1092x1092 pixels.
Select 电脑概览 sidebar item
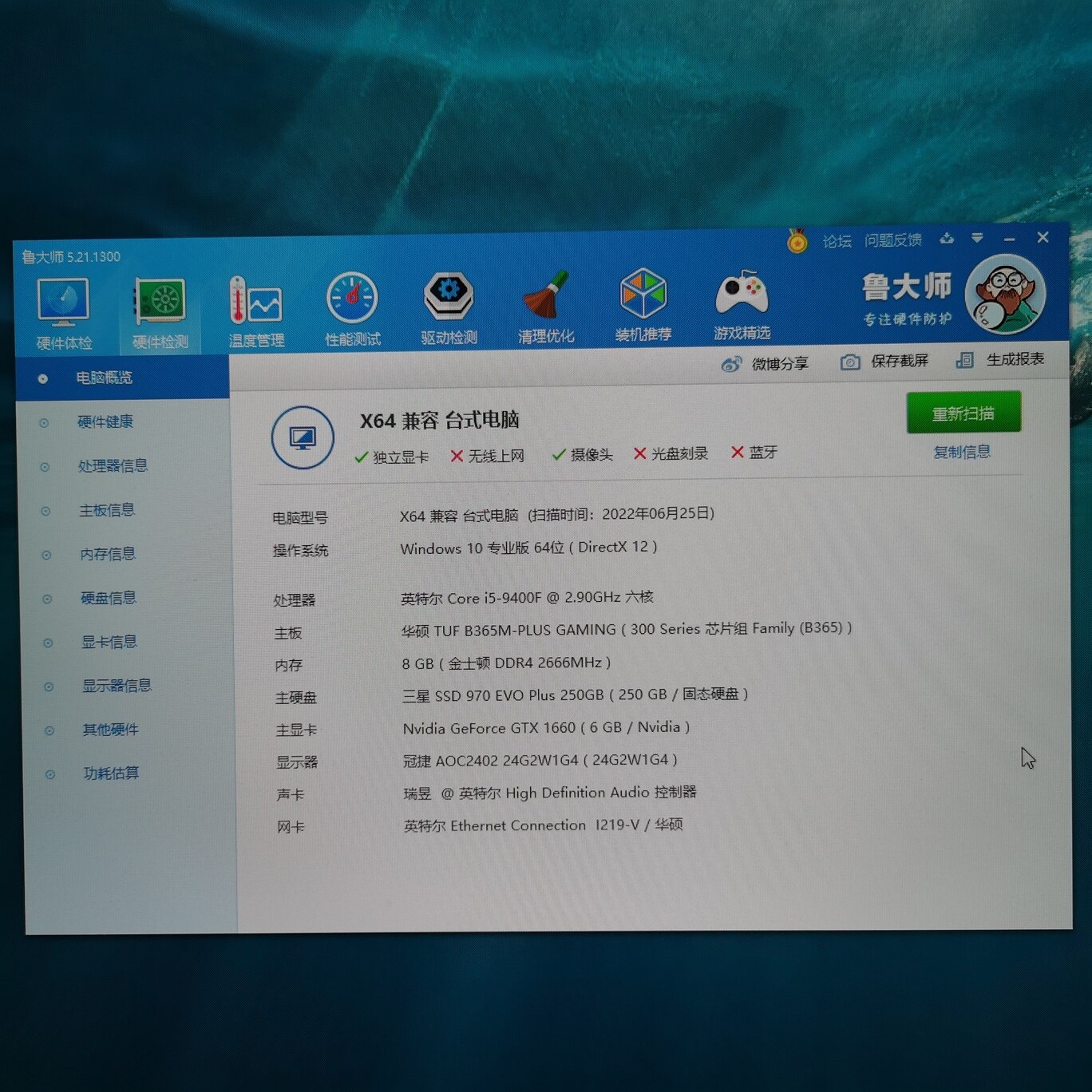[122, 378]
